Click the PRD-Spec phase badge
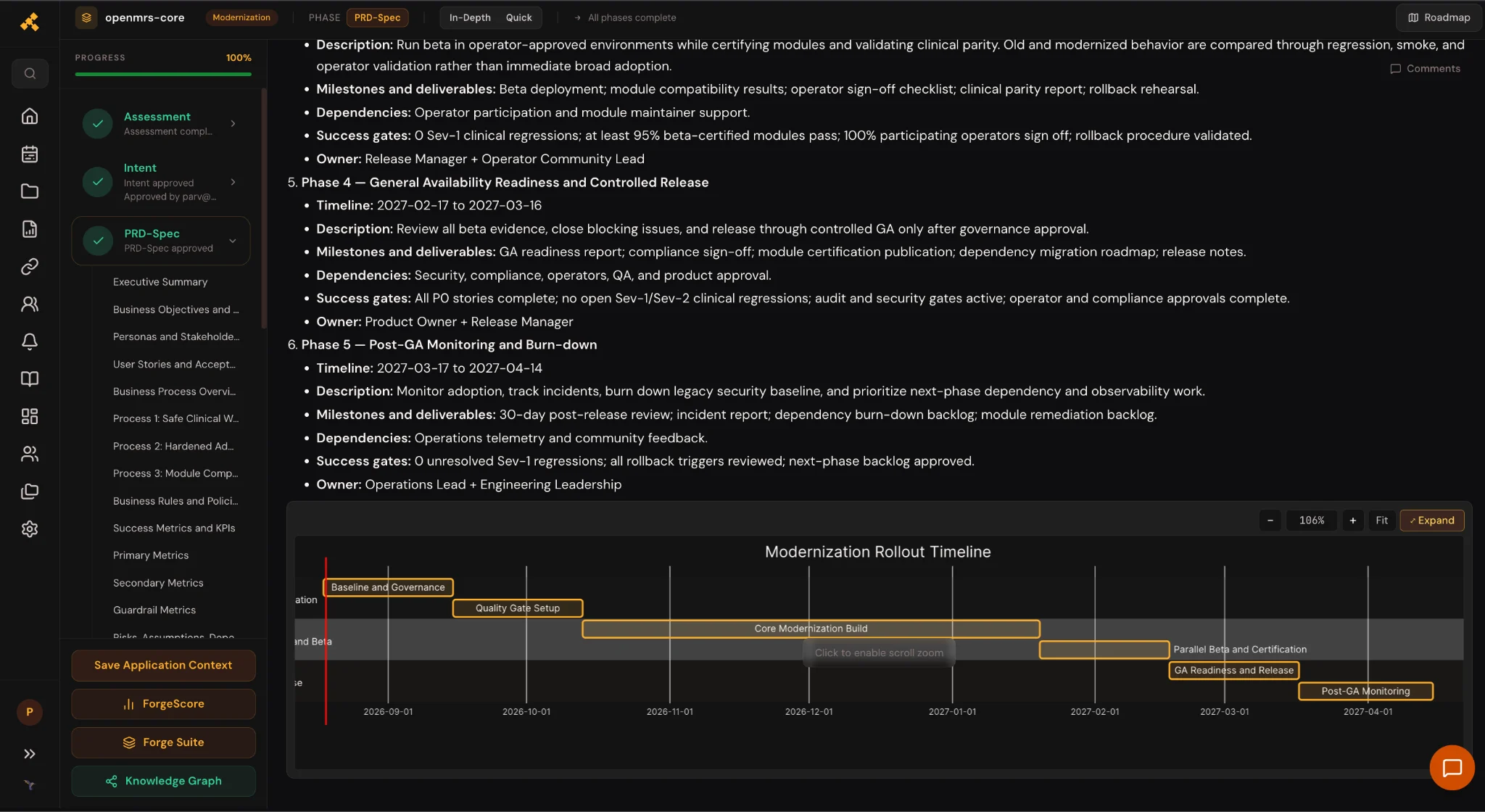1485x812 pixels. [377, 17]
